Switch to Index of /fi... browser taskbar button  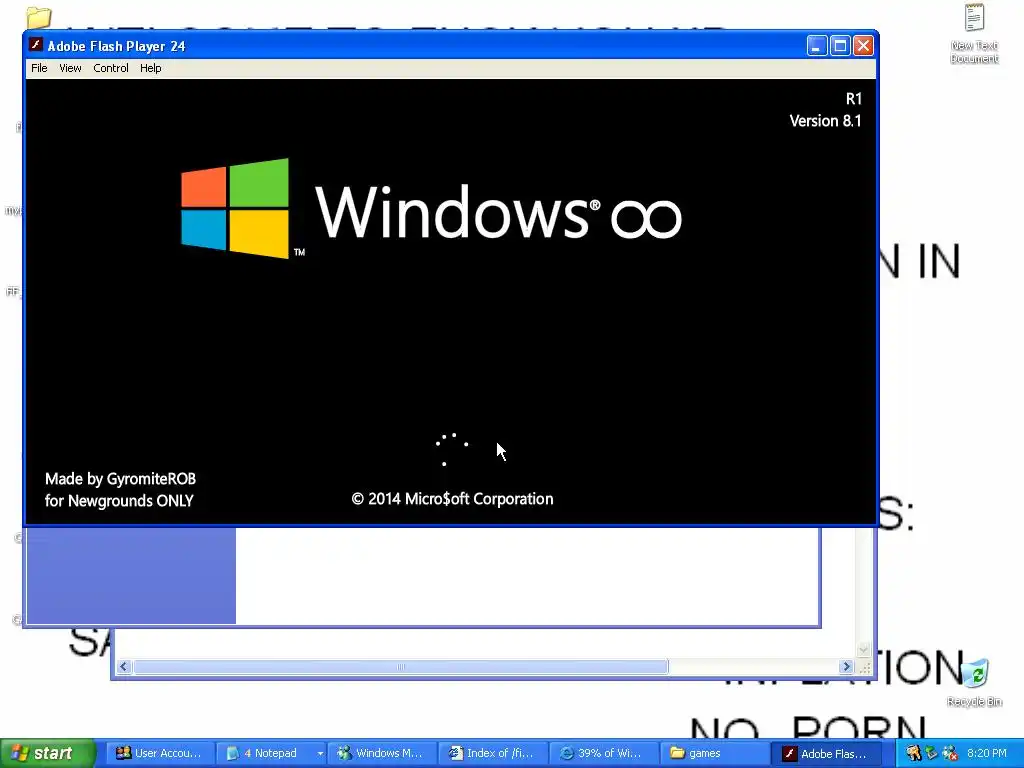pos(492,753)
